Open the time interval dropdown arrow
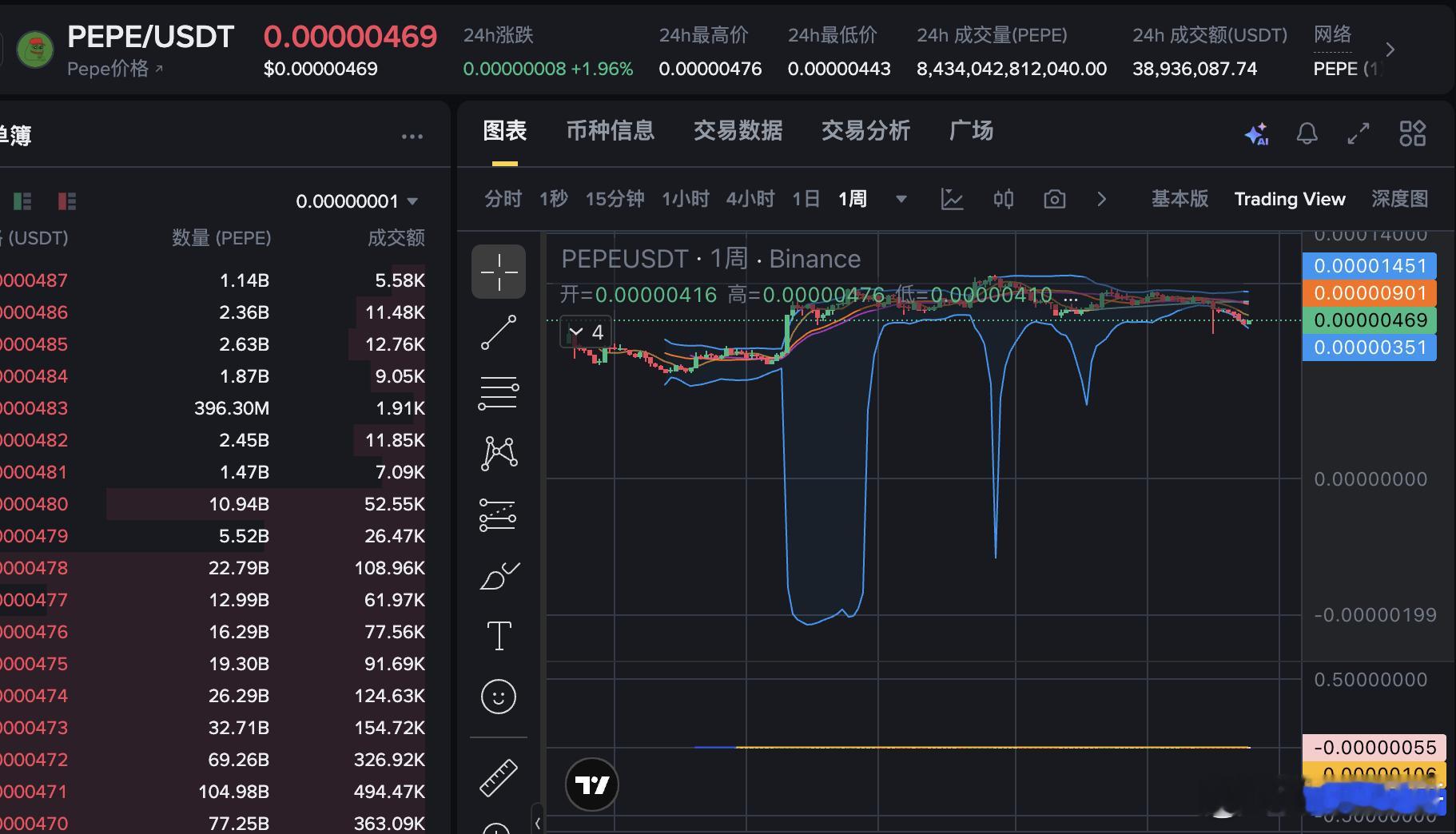 [x=901, y=199]
